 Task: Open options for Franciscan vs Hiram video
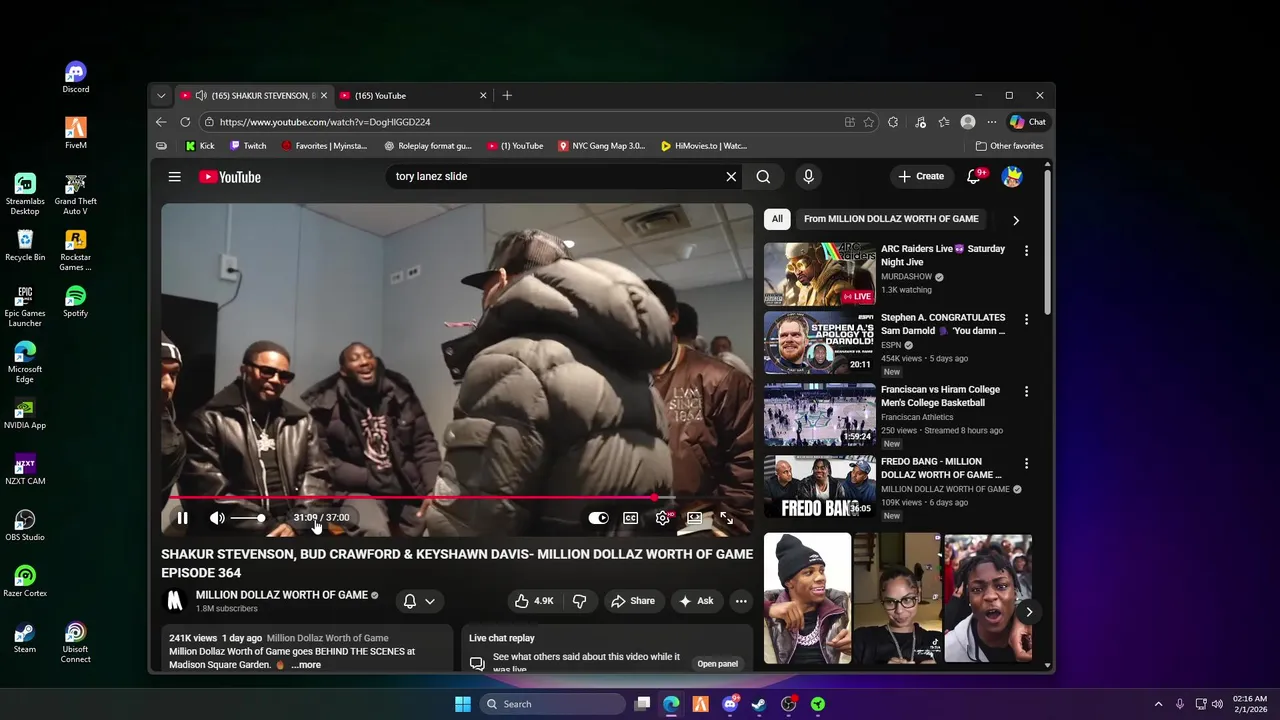[1026, 392]
